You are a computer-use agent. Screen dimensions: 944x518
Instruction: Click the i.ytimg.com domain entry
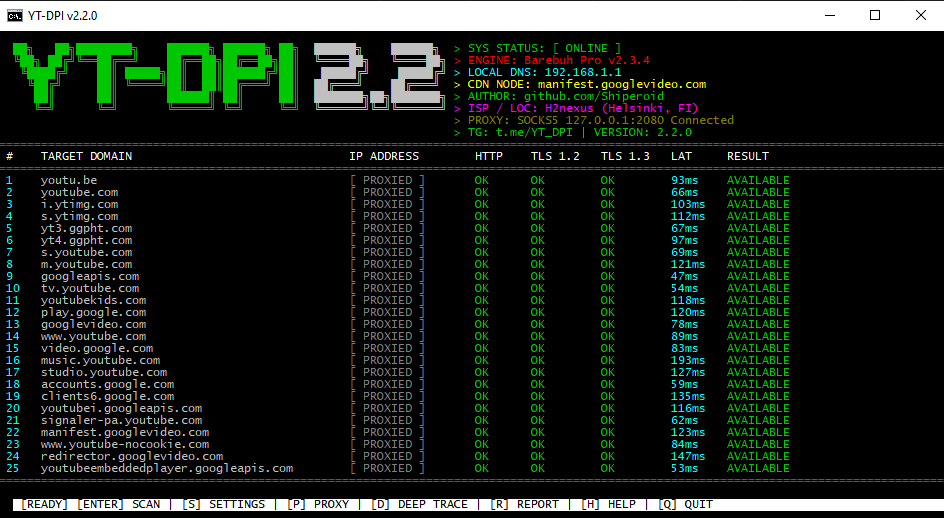coord(79,204)
